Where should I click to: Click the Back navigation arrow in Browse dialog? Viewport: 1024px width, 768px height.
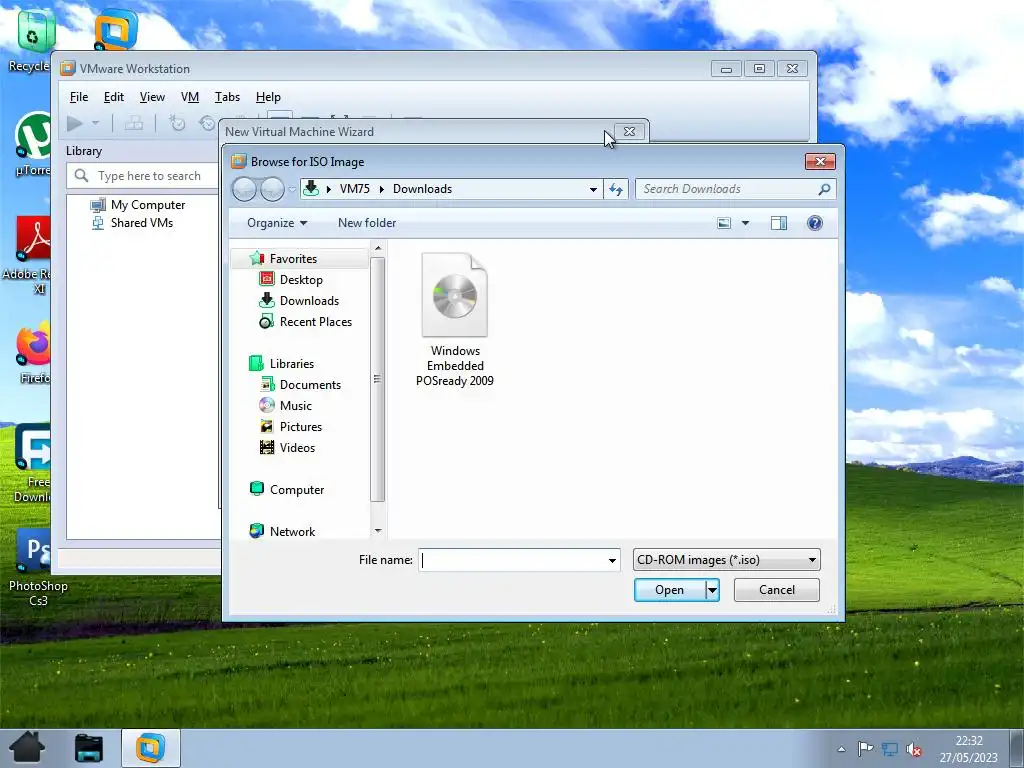244,189
